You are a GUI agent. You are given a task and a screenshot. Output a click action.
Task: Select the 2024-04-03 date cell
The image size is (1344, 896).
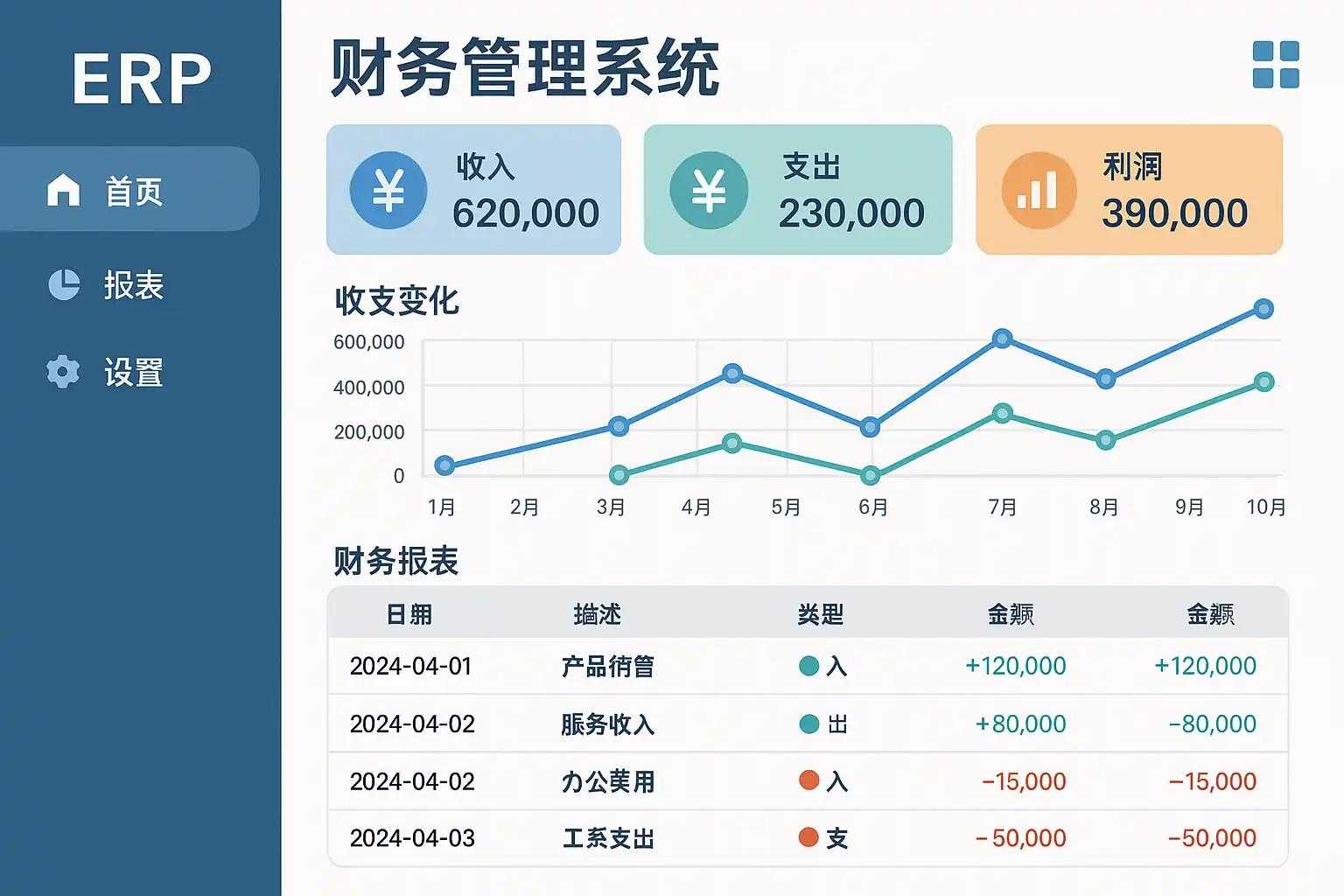click(x=412, y=838)
